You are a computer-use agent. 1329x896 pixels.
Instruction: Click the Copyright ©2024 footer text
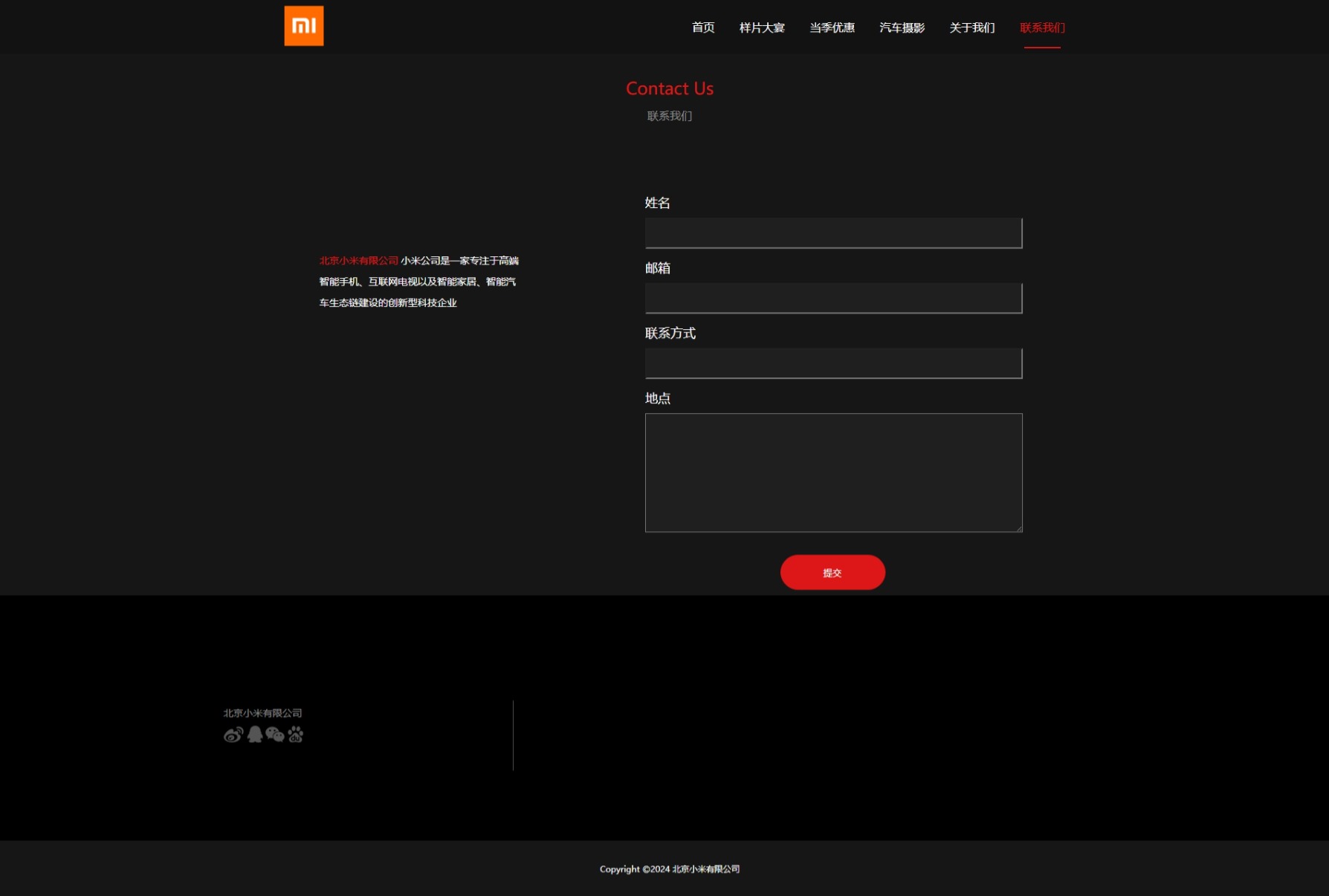670,869
